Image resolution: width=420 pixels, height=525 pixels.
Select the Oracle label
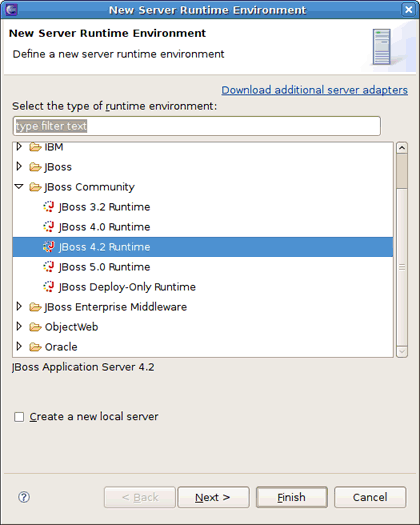pyautogui.click(x=61, y=347)
